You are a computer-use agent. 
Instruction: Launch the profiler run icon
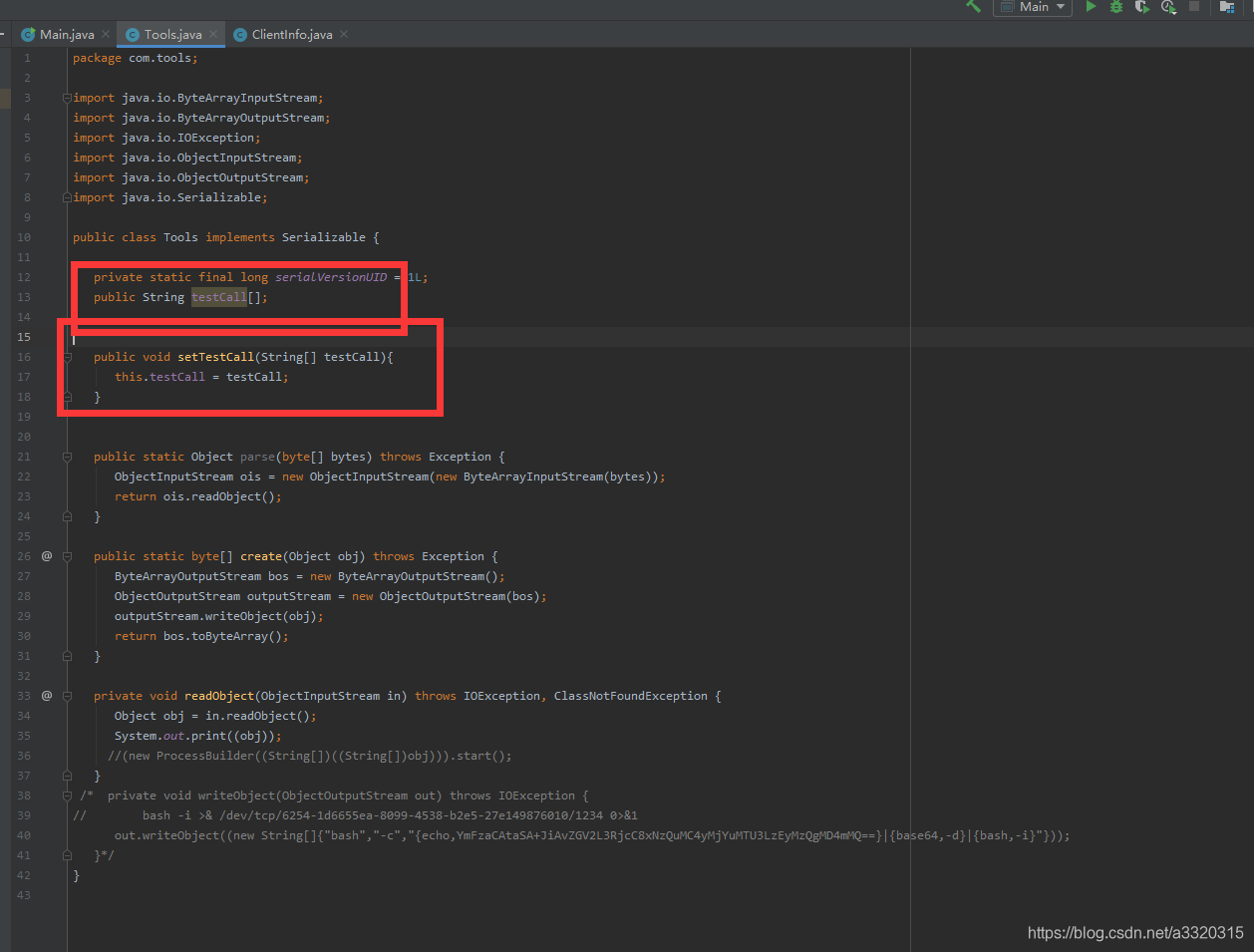click(x=1168, y=6)
